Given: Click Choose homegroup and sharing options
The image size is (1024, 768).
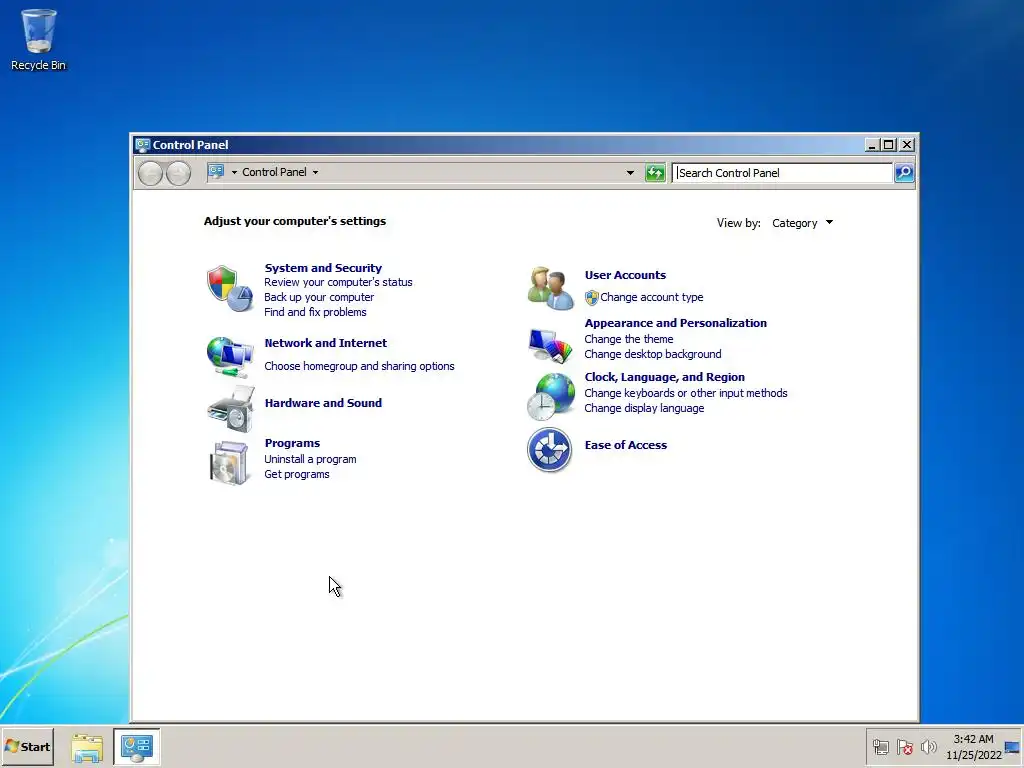Looking at the screenshot, I should point(359,366).
